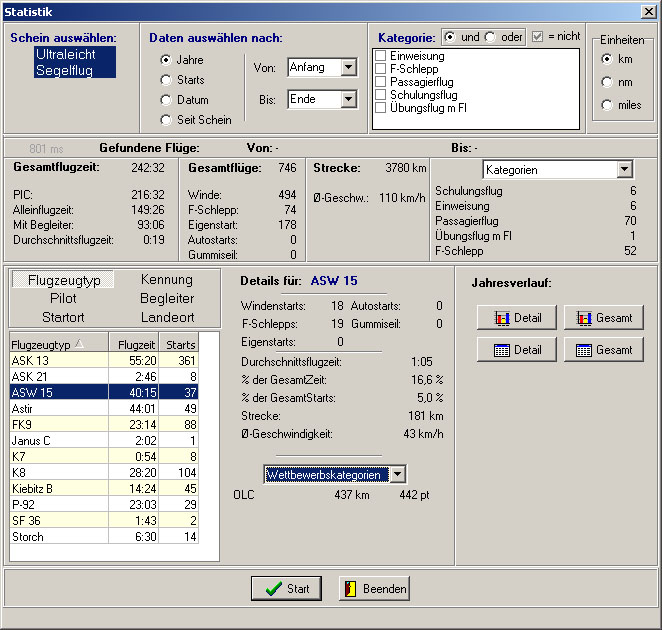
Task: Select the 'und' category radio button
Action: [450, 37]
